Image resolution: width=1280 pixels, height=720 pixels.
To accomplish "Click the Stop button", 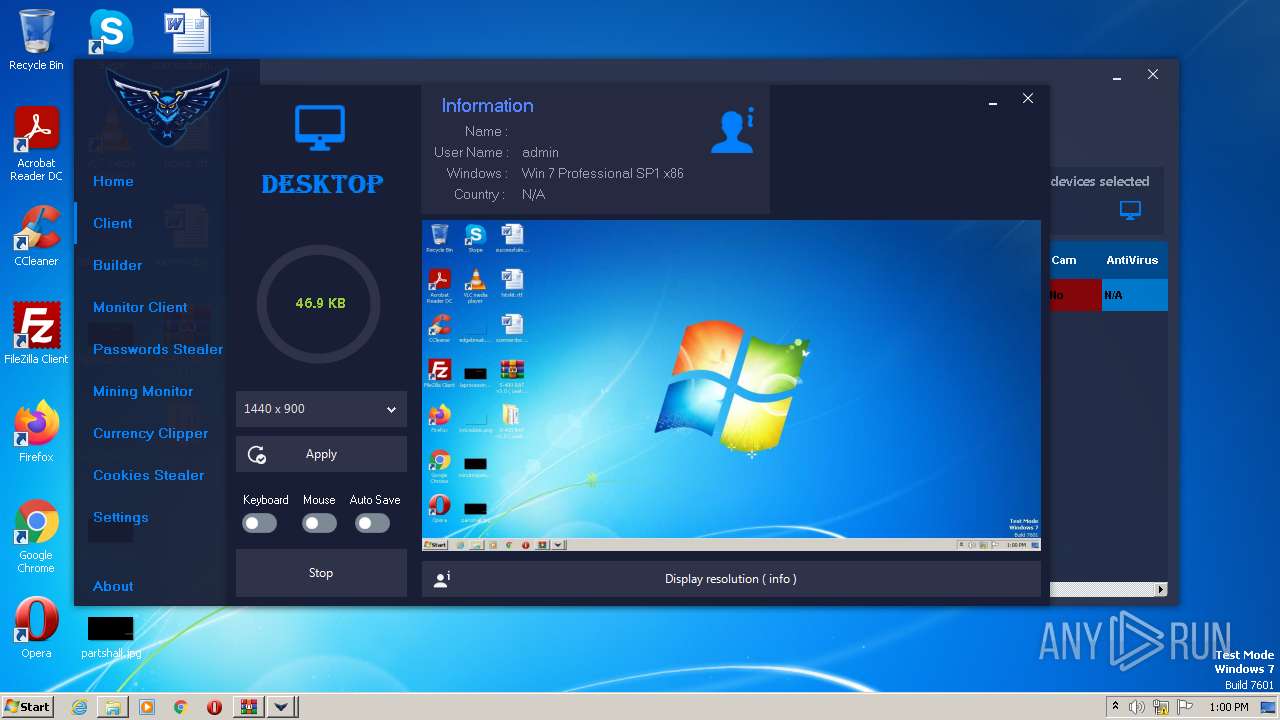I will point(321,573).
